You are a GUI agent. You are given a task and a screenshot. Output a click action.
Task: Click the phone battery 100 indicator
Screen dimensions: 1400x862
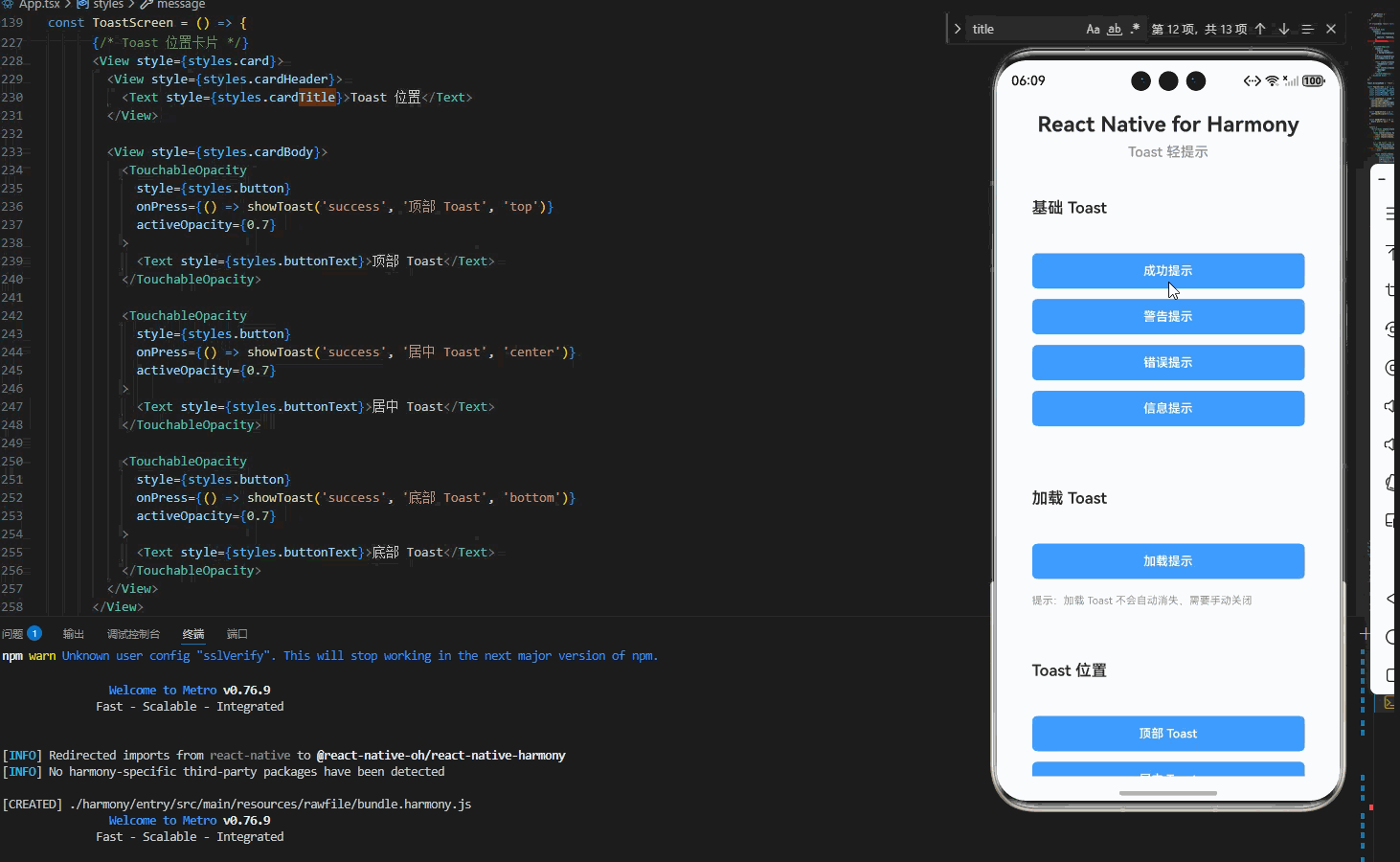pyautogui.click(x=1314, y=81)
